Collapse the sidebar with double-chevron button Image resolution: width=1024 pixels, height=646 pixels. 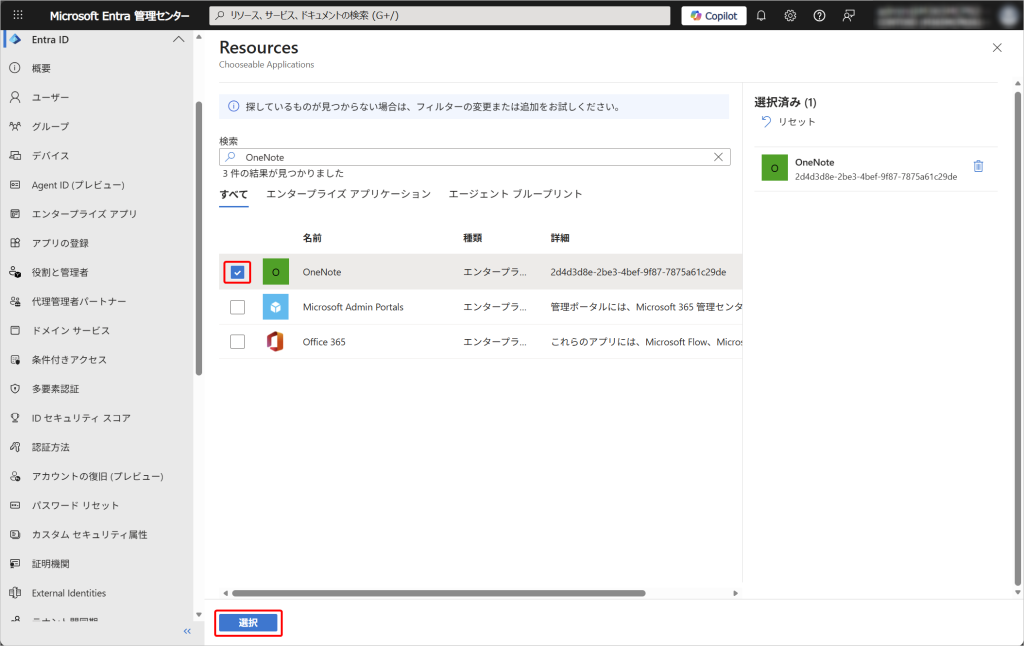click(x=187, y=631)
